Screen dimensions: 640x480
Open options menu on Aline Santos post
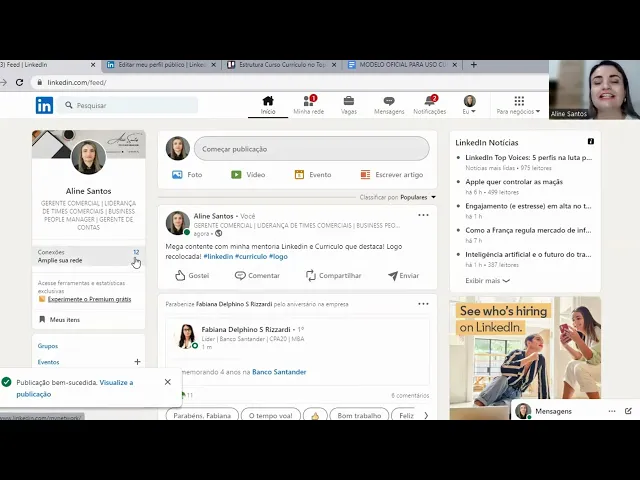423,215
